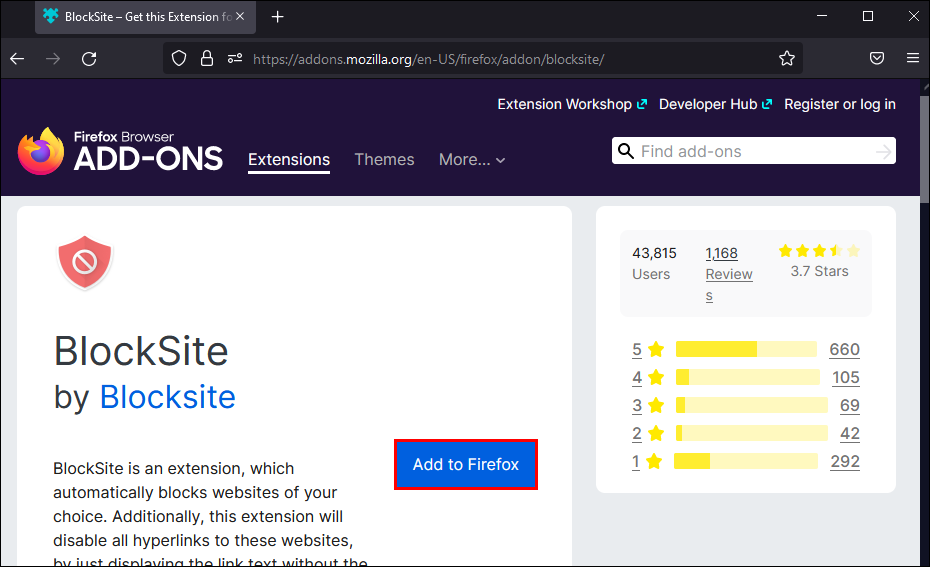930x567 pixels.
Task: Open the Firefox hamburger application menu
Action: click(x=912, y=59)
